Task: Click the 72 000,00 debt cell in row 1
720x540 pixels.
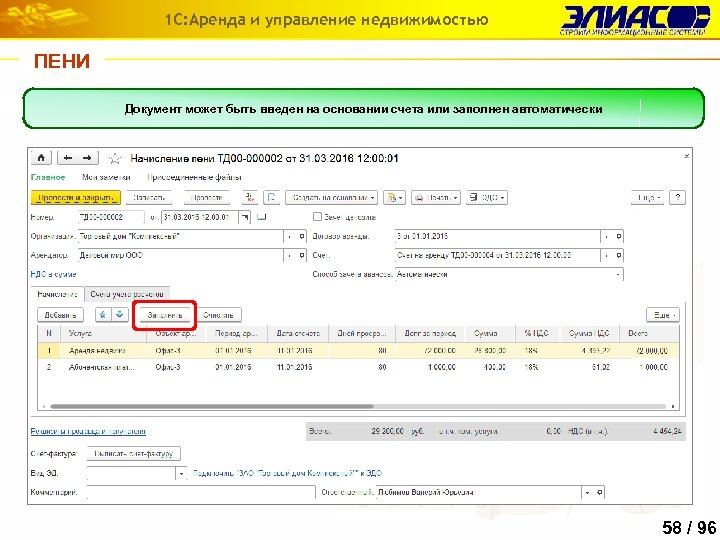Action: point(430,351)
